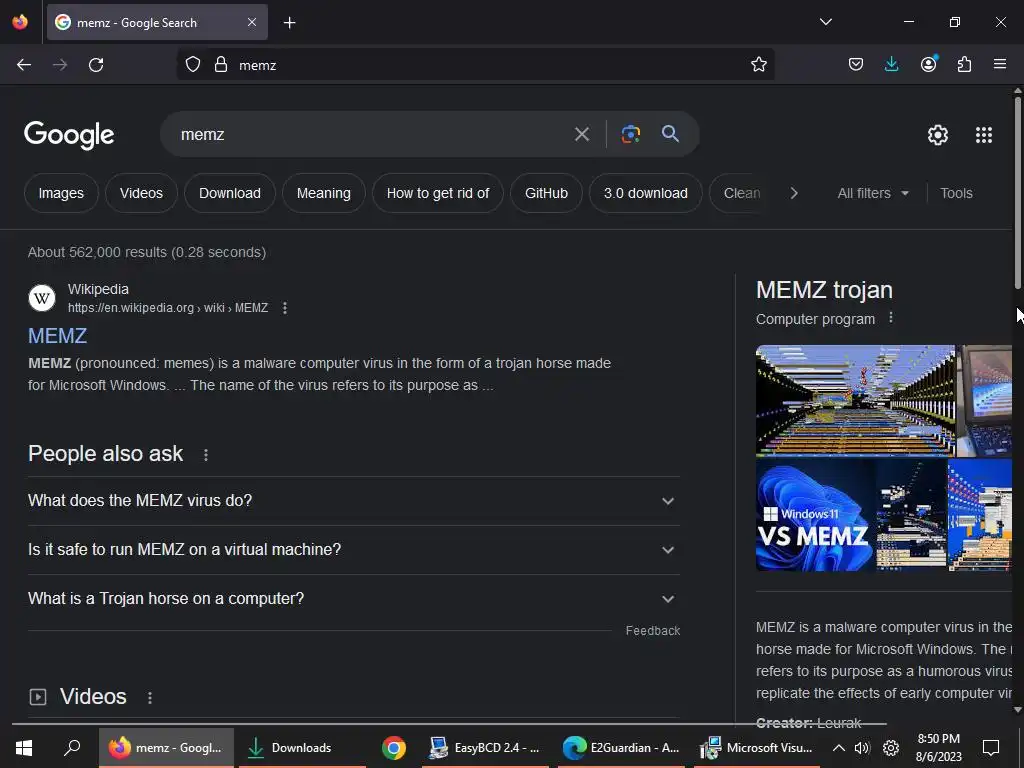Bookmark this page with the star
The image size is (1024, 768).
(758, 65)
